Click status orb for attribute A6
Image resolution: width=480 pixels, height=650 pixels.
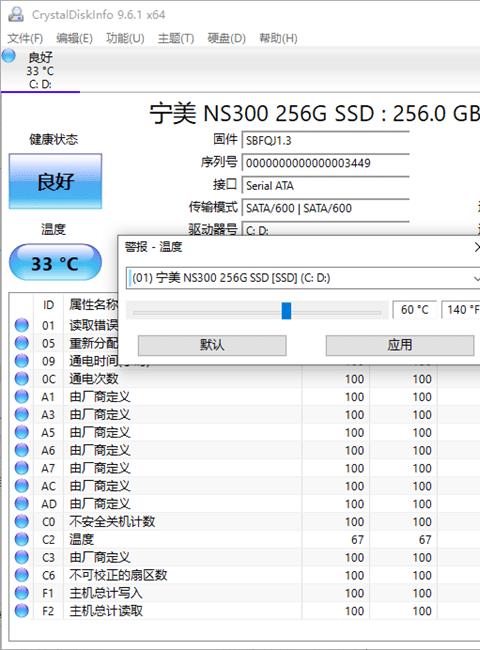click(22, 450)
